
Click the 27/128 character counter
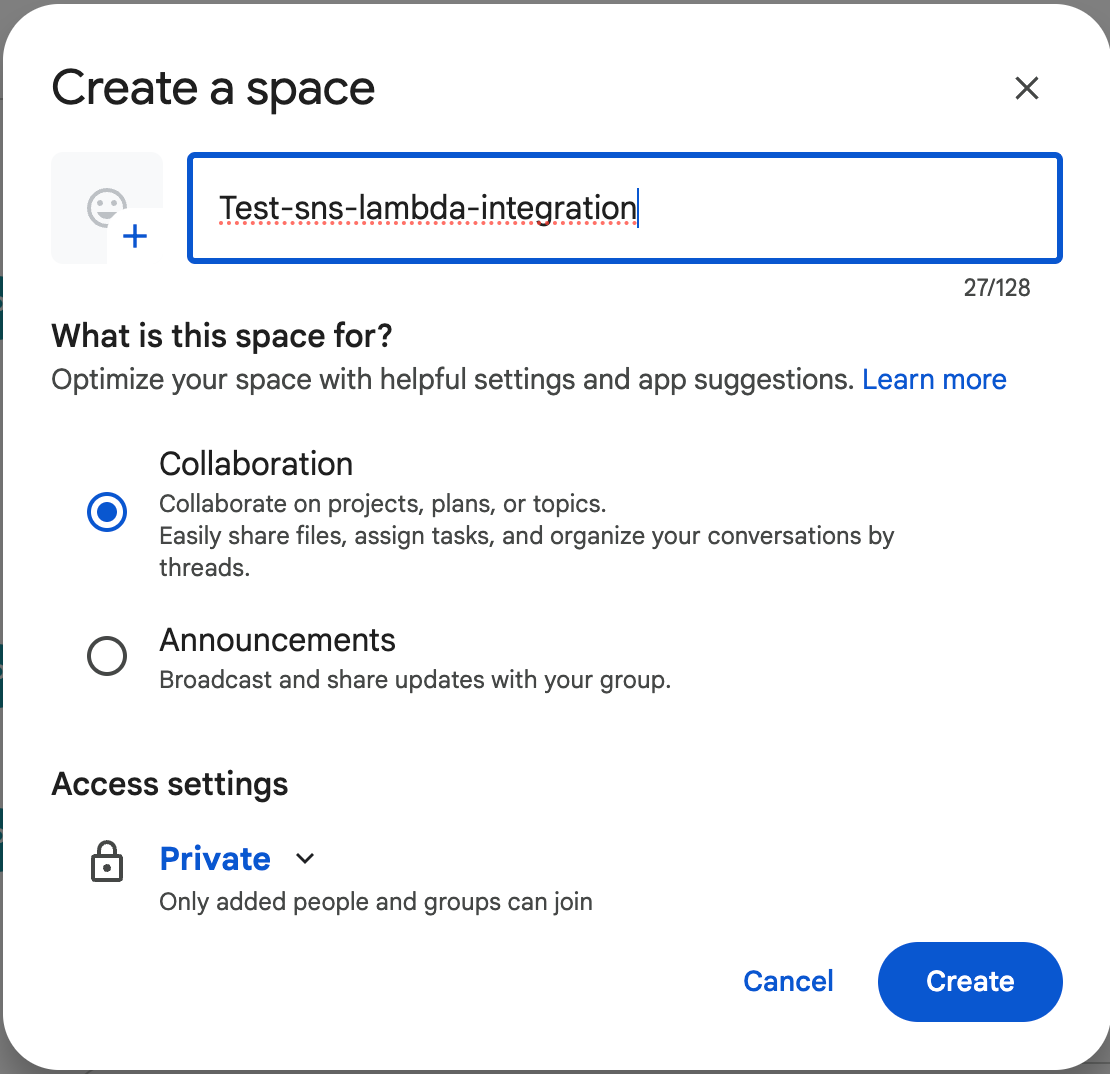point(997,287)
